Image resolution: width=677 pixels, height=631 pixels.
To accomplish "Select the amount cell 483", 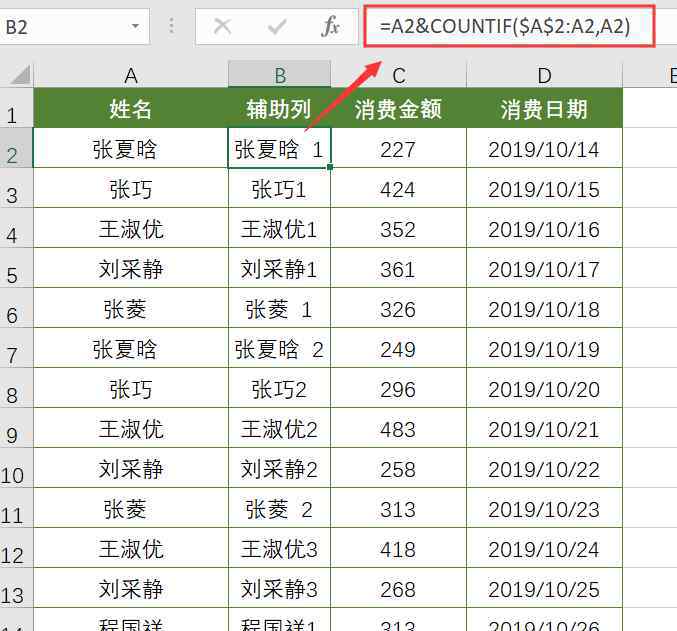I will [399, 428].
